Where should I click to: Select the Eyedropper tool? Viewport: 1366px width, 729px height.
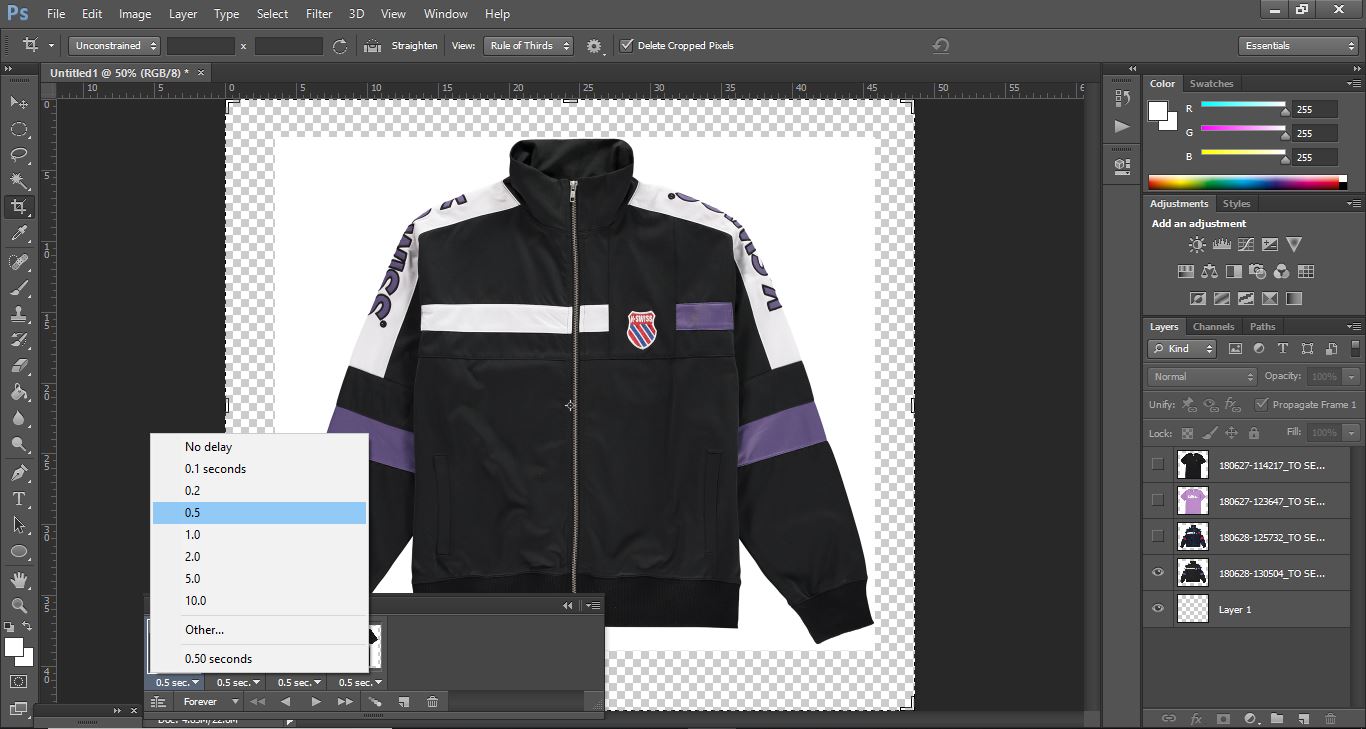pyautogui.click(x=18, y=234)
